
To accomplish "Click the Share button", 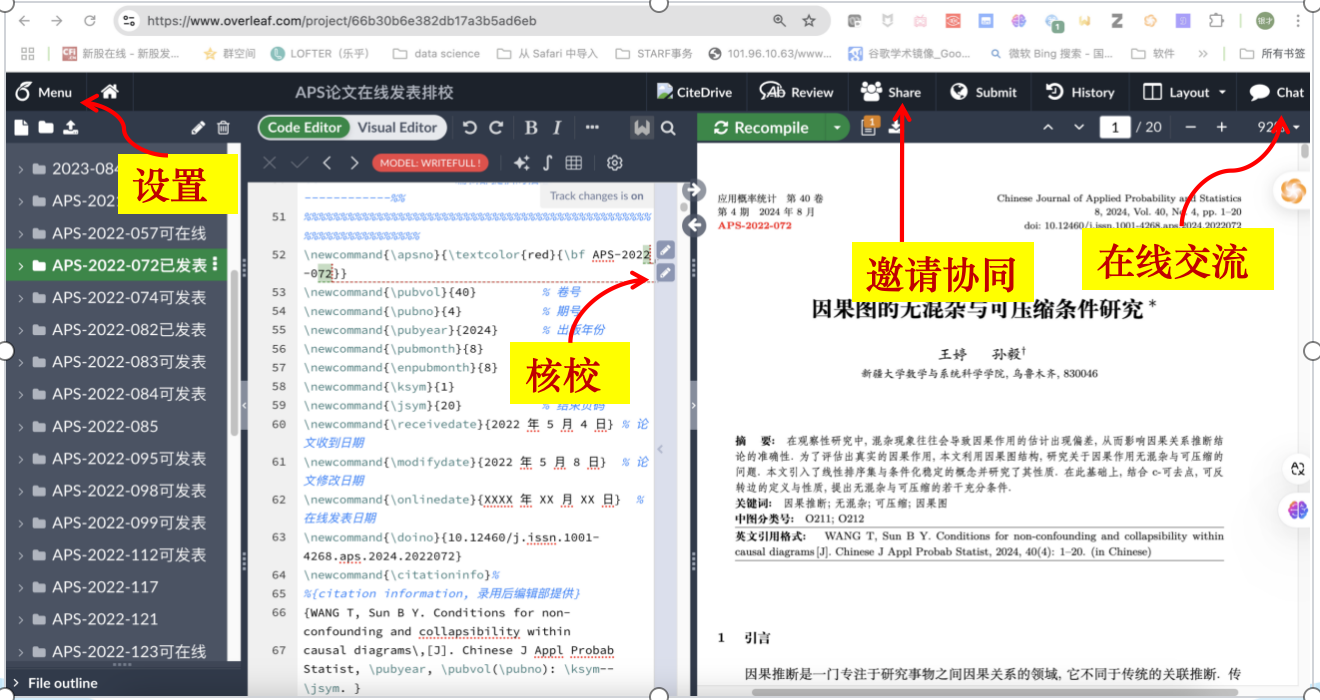I will coord(891,92).
